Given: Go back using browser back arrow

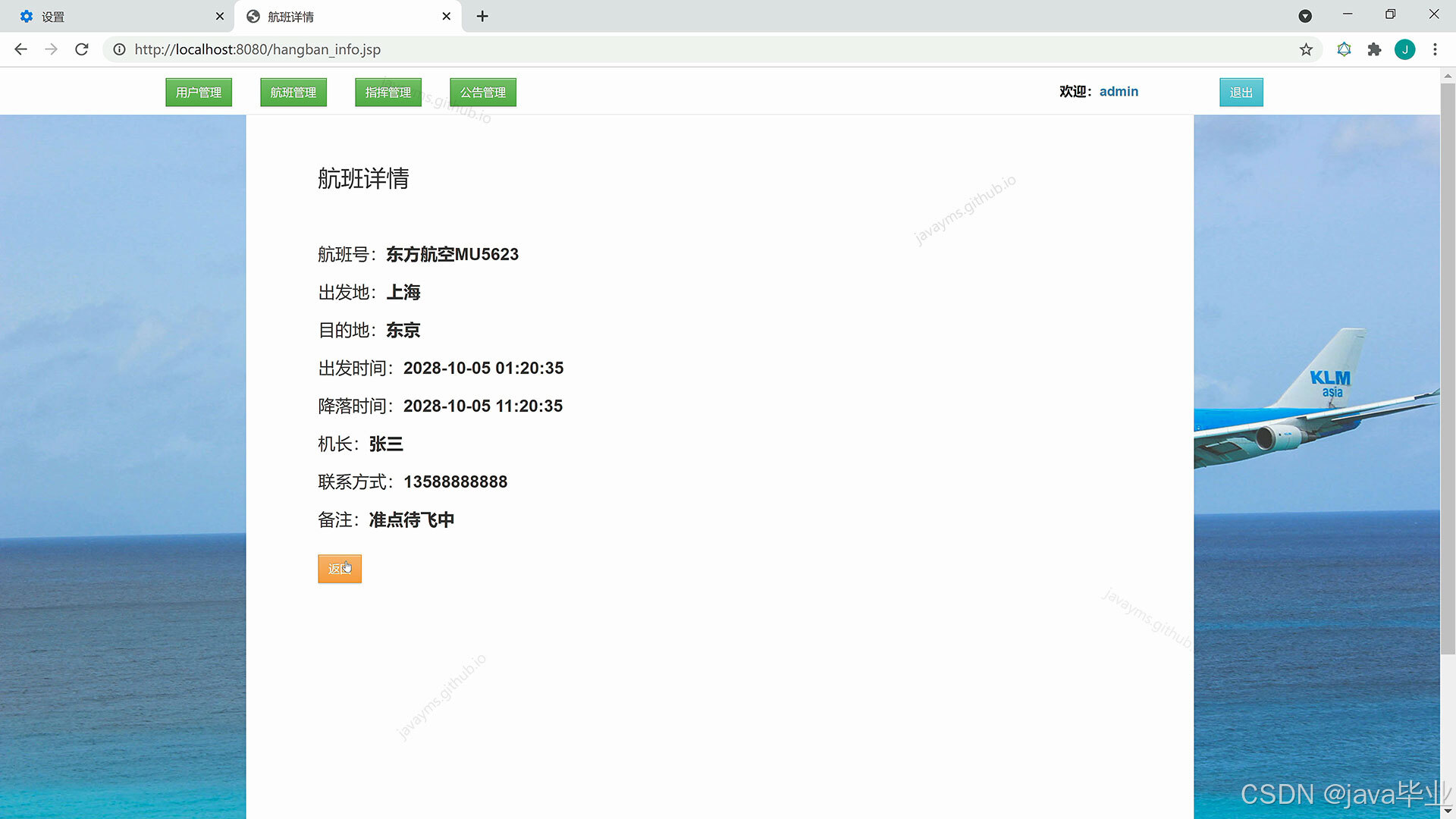Looking at the screenshot, I should coord(20,49).
